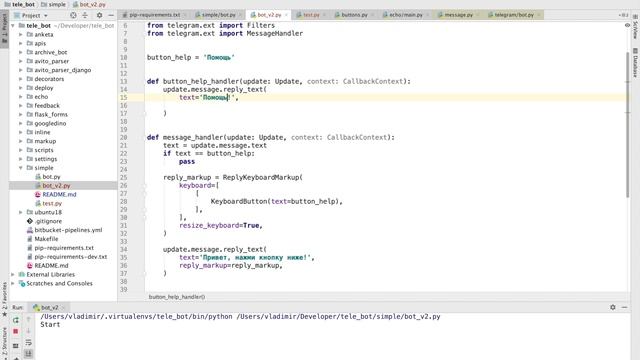Expand the flask_forms folder
This screenshot has width=640, height=360.
coord(21,115)
